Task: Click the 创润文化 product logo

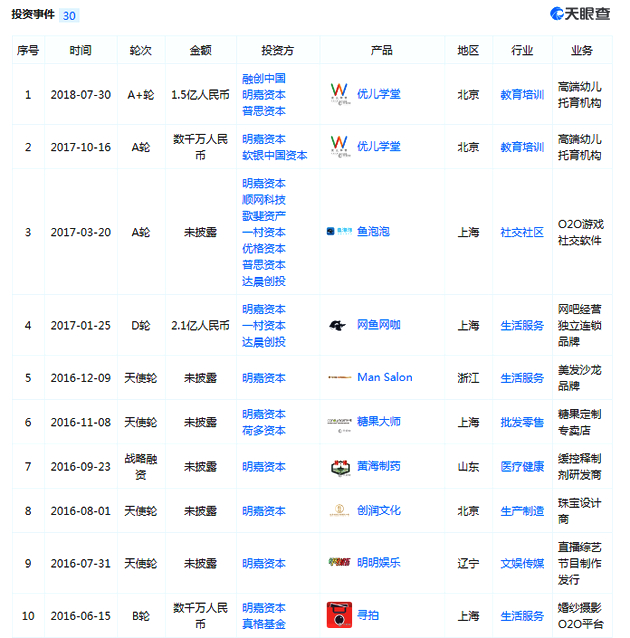Action: pos(339,511)
